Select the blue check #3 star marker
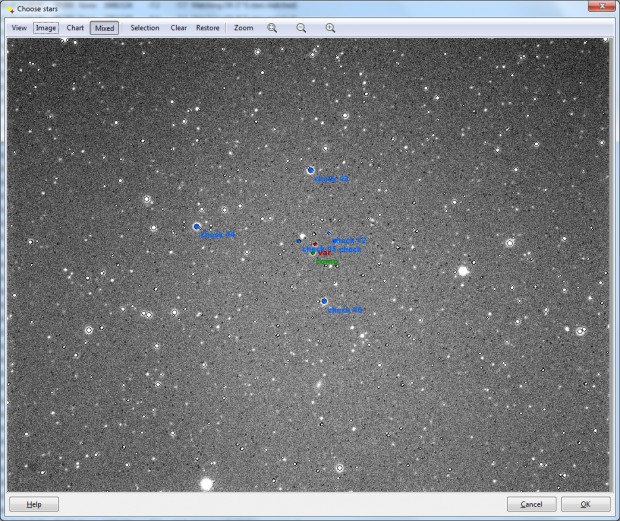Viewport: 620px width, 521px height. [x=310, y=170]
